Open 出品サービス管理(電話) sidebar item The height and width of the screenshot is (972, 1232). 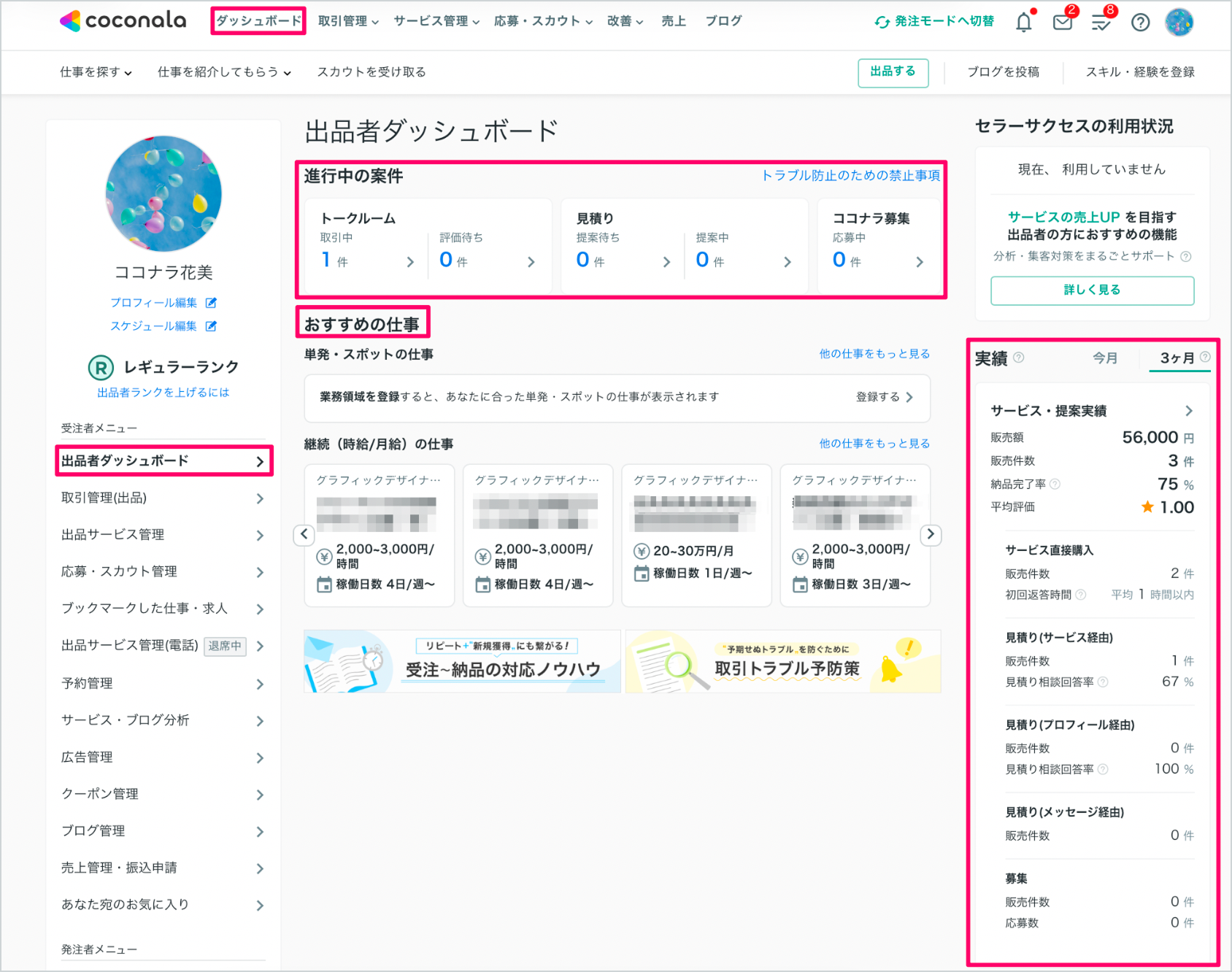(x=163, y=646)
